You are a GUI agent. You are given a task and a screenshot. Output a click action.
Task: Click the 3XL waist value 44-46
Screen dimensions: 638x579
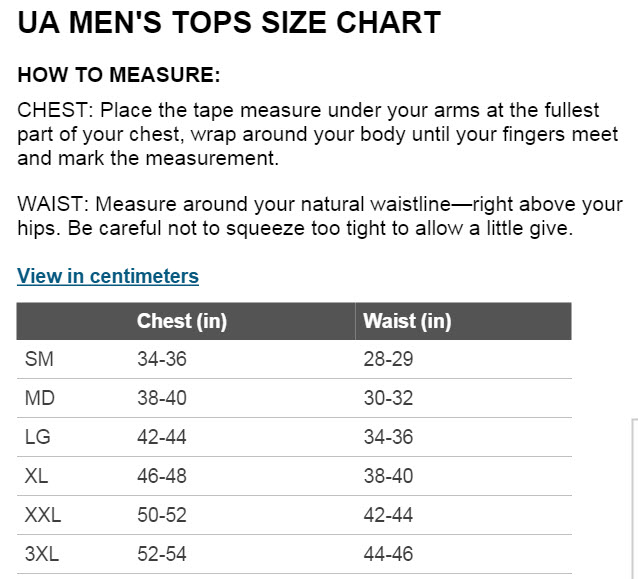click(388, 554)
